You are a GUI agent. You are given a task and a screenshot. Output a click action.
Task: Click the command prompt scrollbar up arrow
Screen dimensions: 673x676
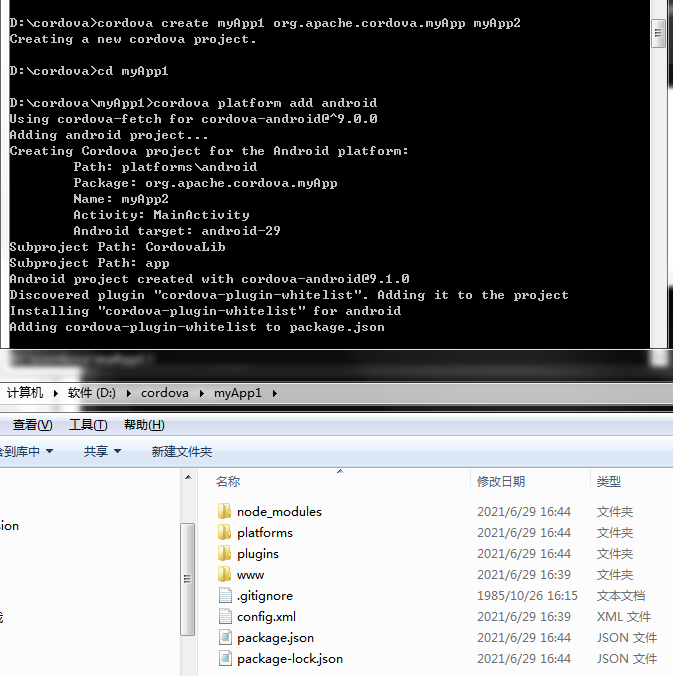click(659, 7)
